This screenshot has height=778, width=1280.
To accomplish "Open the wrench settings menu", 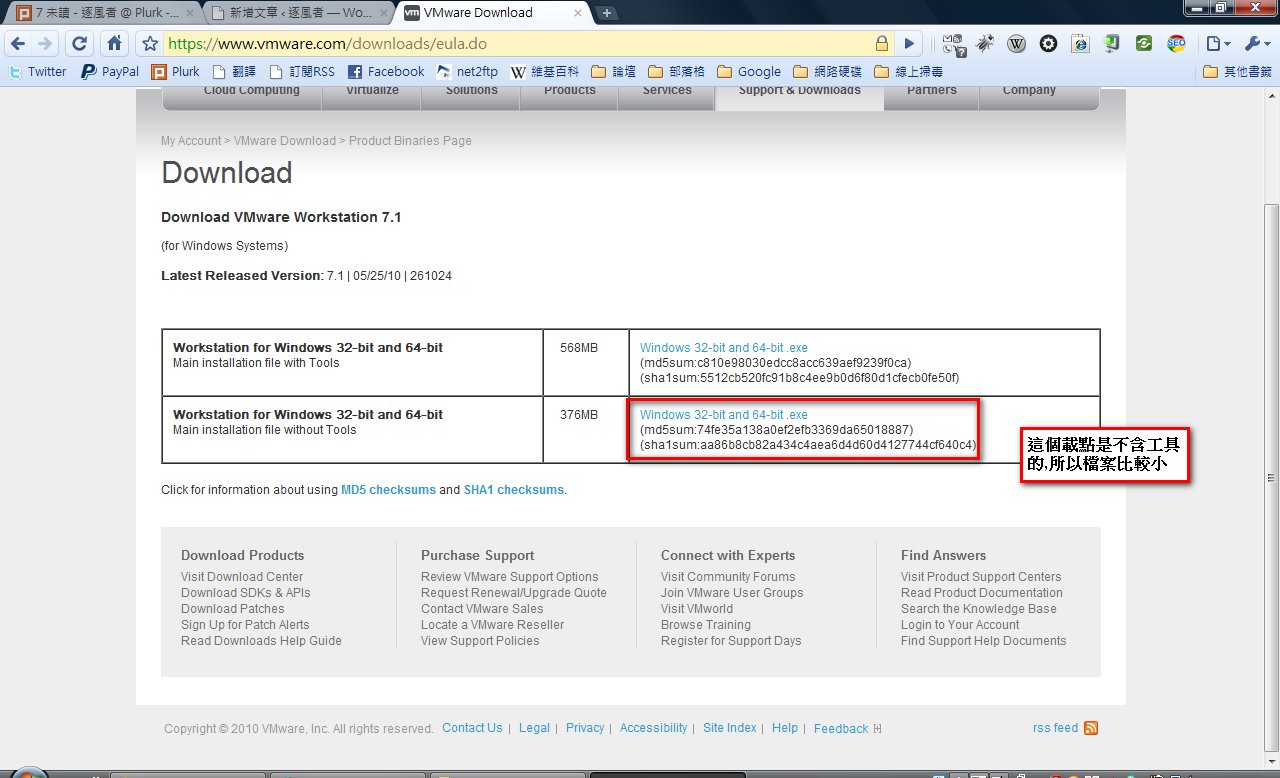I will (x=1255, y=44).
